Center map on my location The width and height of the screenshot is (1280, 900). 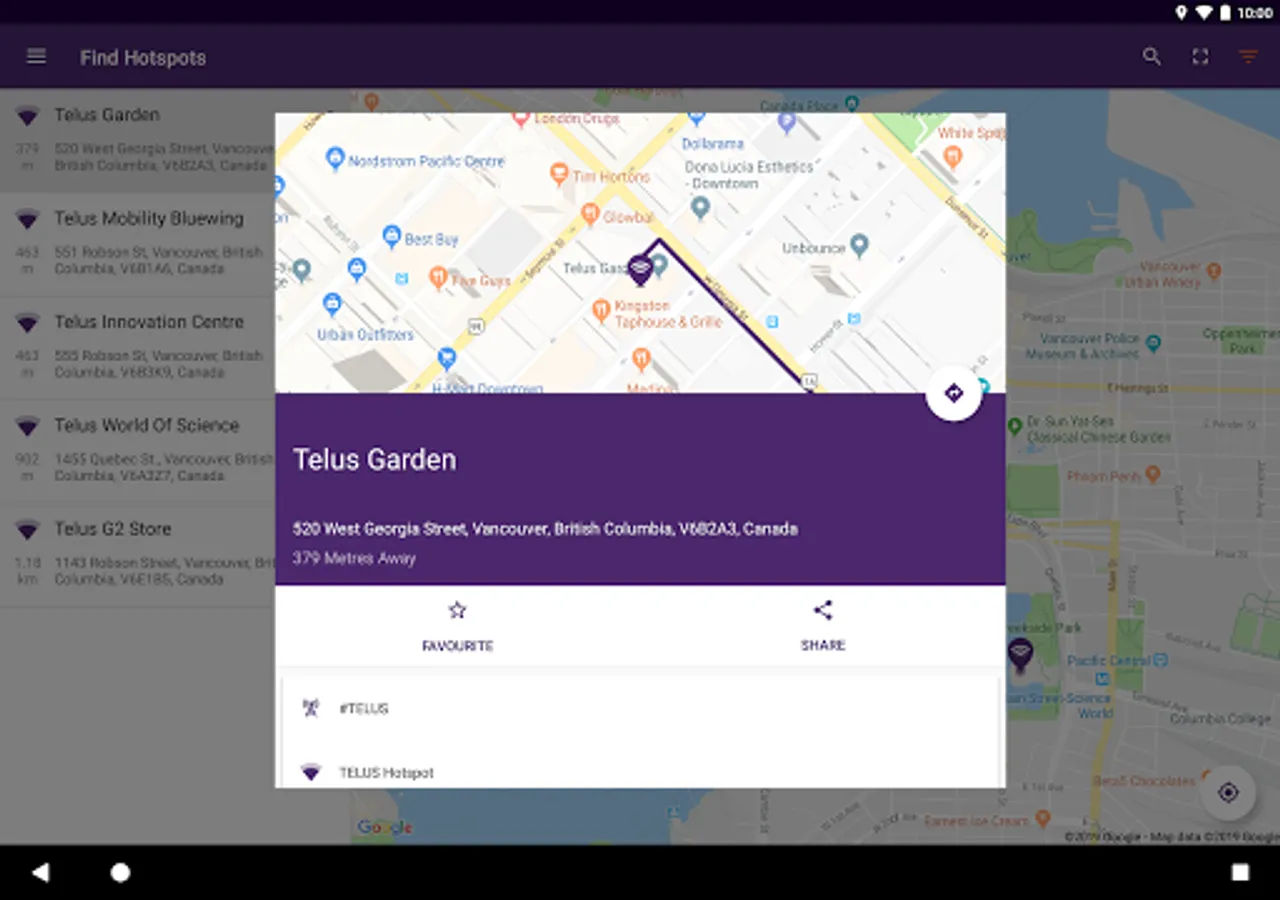click(1228, 793)
